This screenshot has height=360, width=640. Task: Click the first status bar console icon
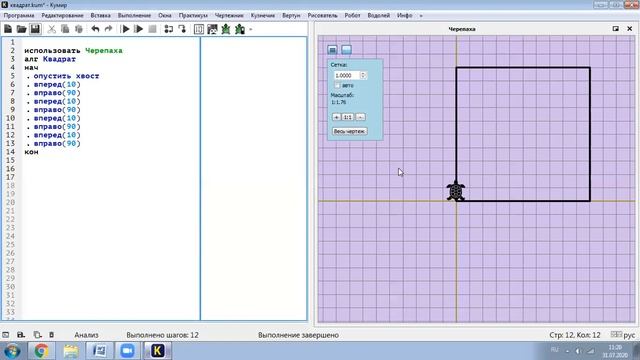6,335
